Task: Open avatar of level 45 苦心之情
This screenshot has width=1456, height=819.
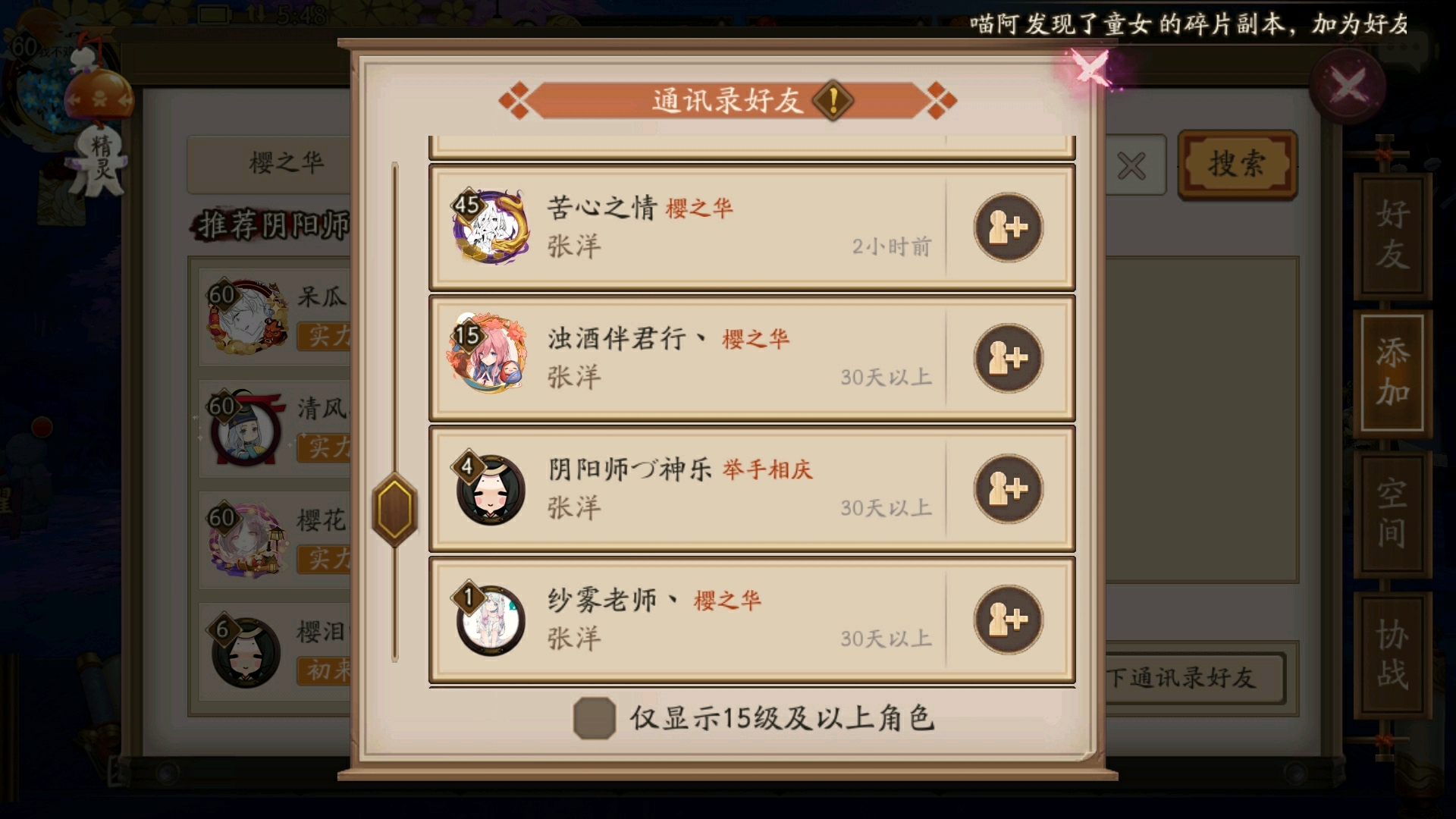Action: click(x=490, y=227)
